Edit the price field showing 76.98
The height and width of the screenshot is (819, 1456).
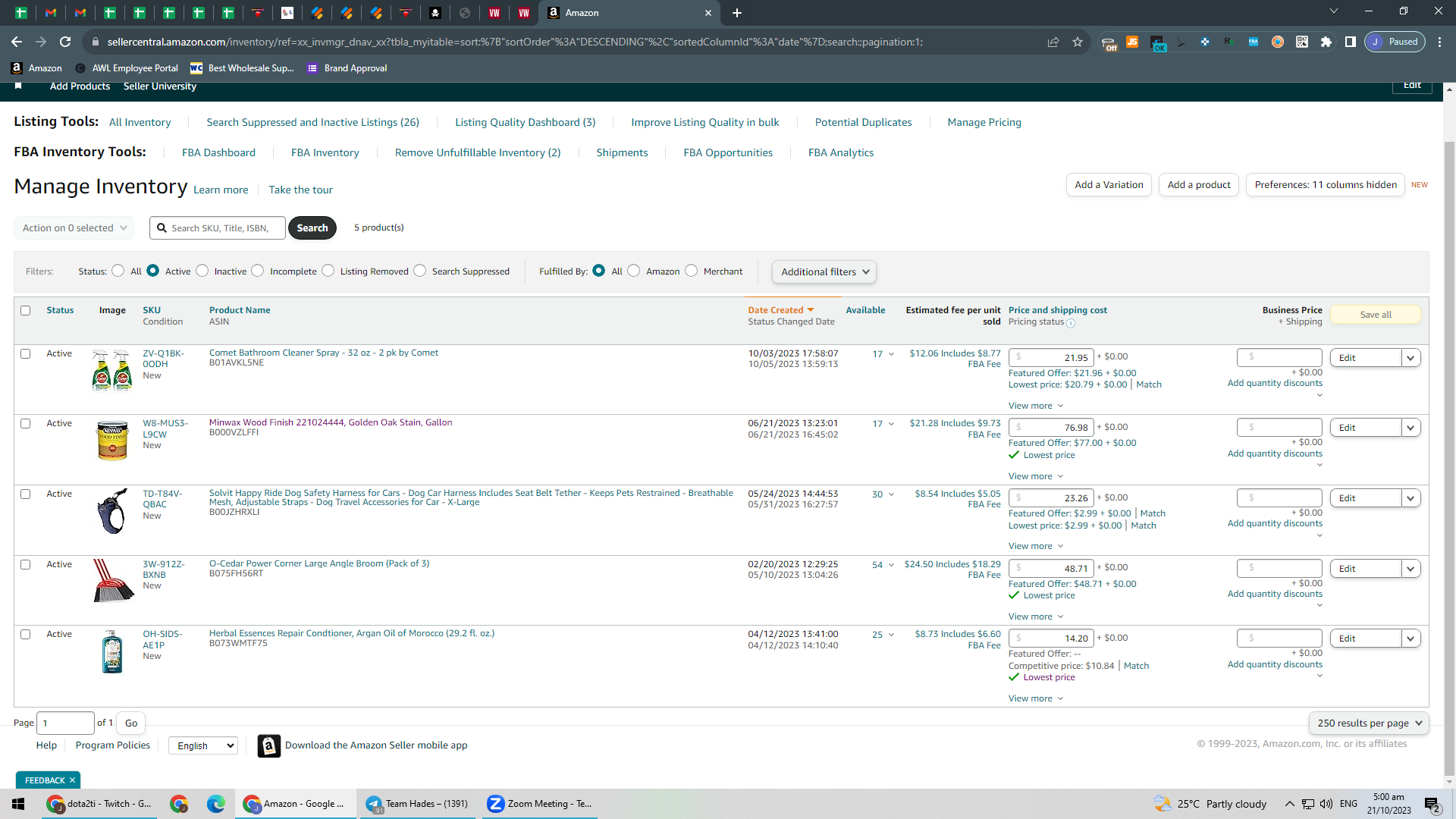point(1051,428)
